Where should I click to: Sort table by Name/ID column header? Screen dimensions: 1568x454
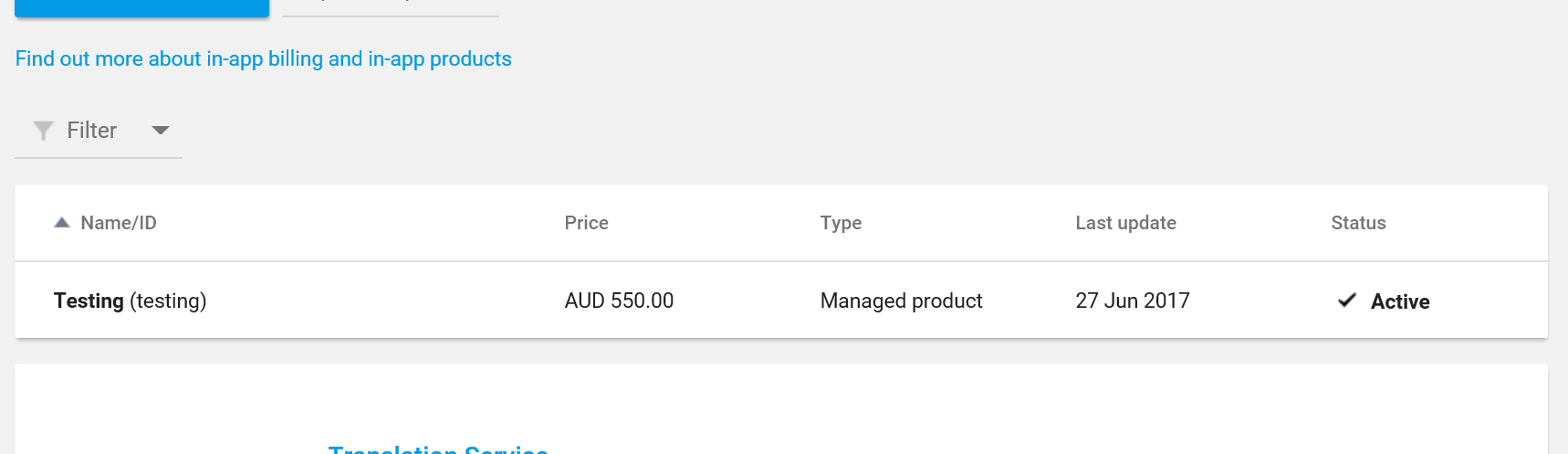tap(119, 223)
